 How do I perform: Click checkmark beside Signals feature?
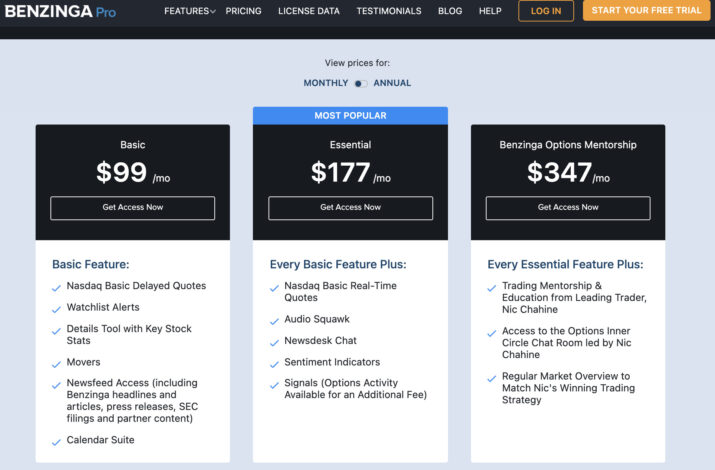pos(274,385)
